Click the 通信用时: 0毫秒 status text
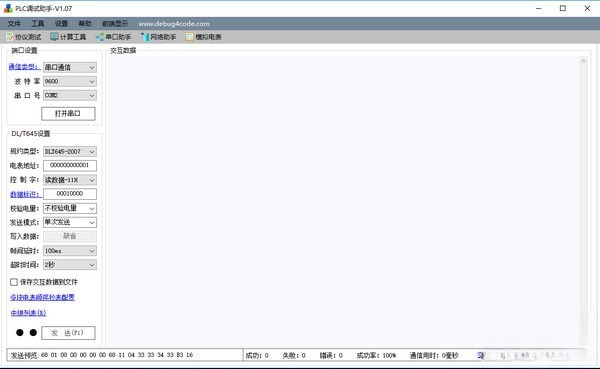600x369 pixels. click(x=434, y=356)
